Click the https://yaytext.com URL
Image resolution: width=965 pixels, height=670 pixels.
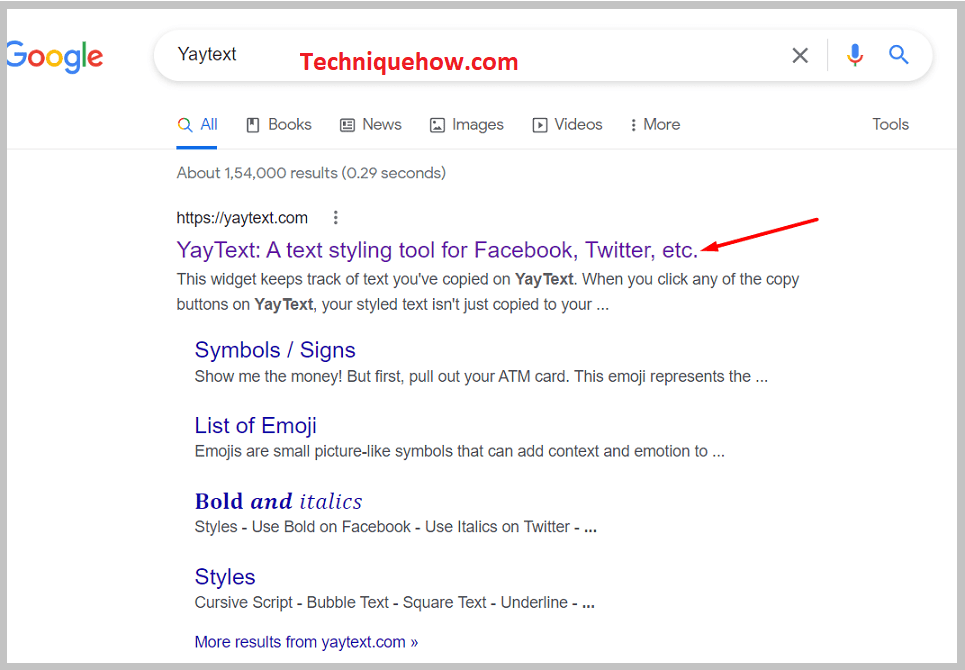pos(242,218)
